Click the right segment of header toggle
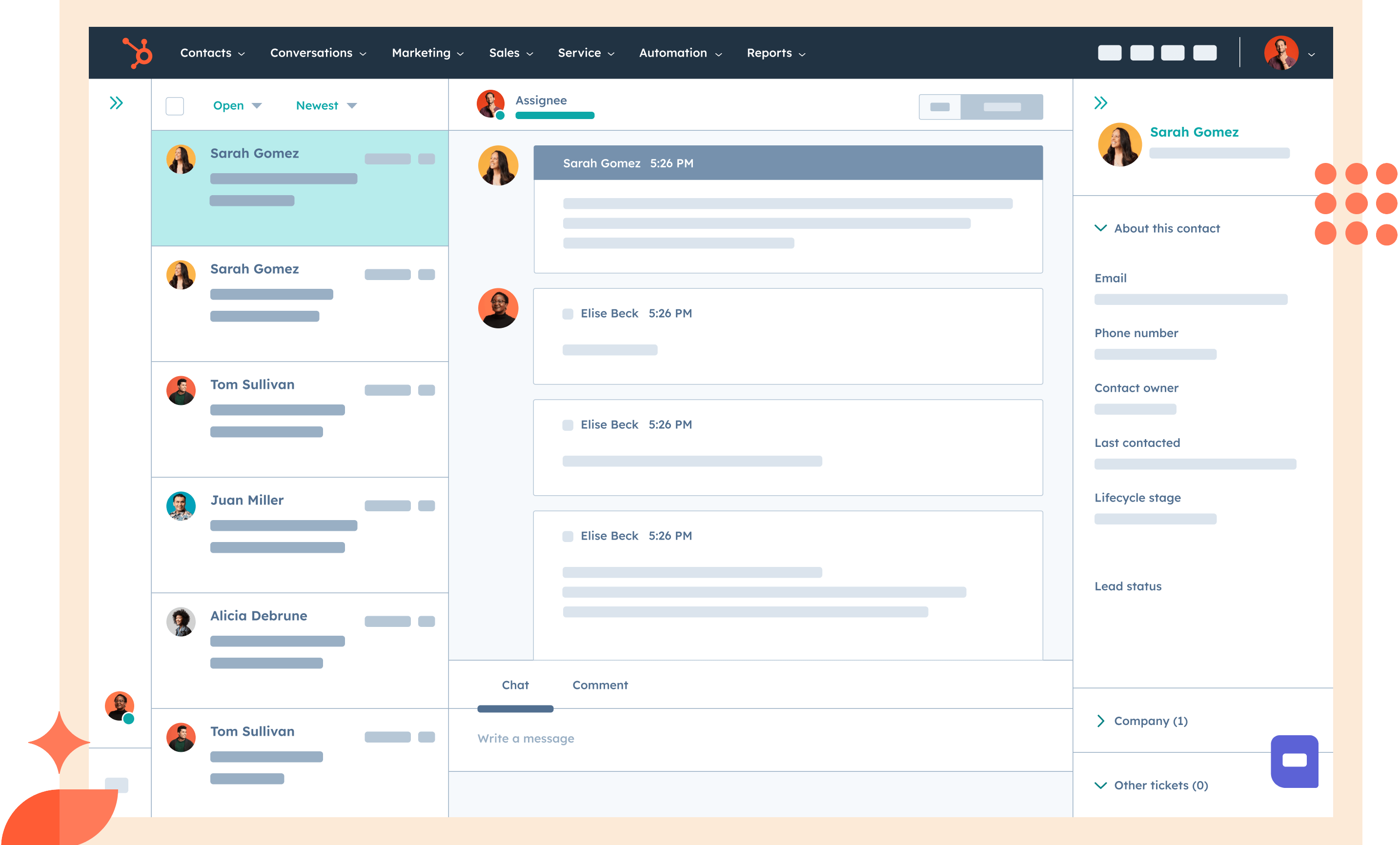The width and height of the screenshot is (1400, 845). coord(1002,107)
